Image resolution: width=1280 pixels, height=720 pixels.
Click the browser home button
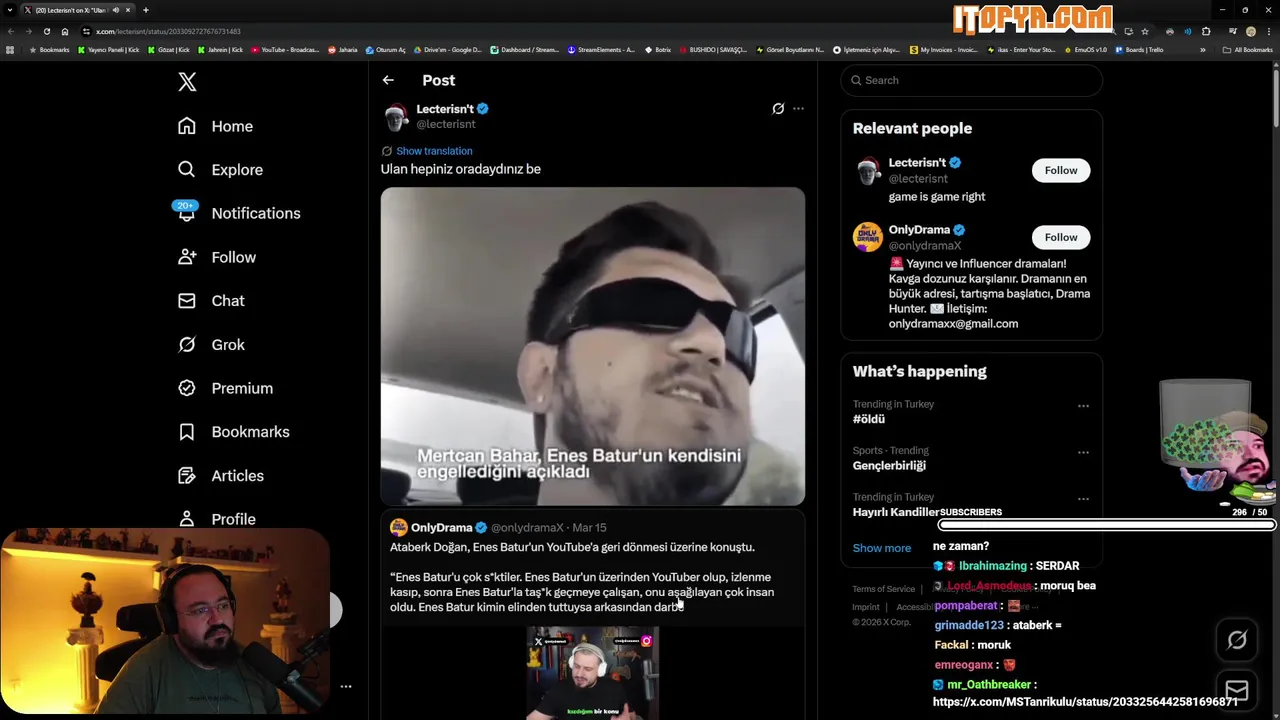pos(65,31)
